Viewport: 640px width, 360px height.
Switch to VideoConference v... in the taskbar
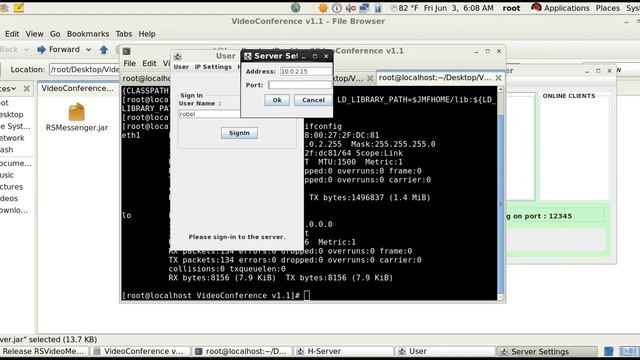click(140, 351)
